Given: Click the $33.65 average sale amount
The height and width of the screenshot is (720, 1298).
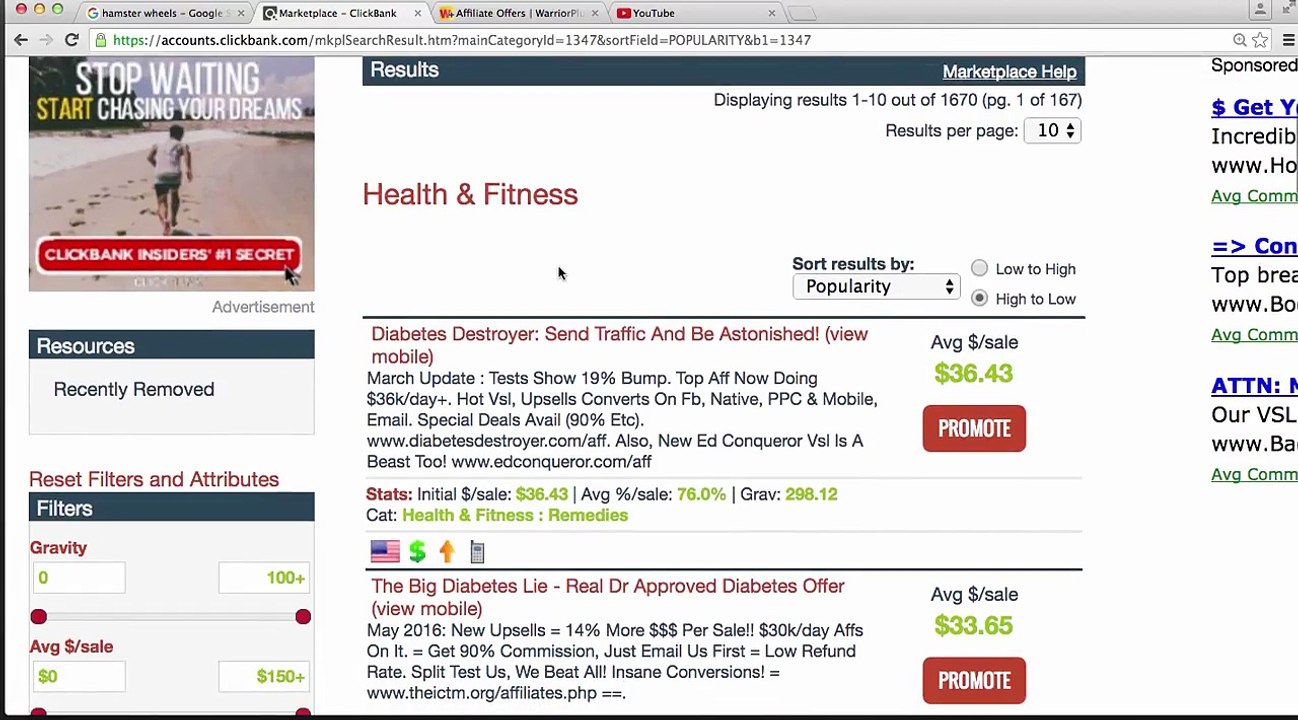Looking at the screenshot, I should tap(973, 626).
